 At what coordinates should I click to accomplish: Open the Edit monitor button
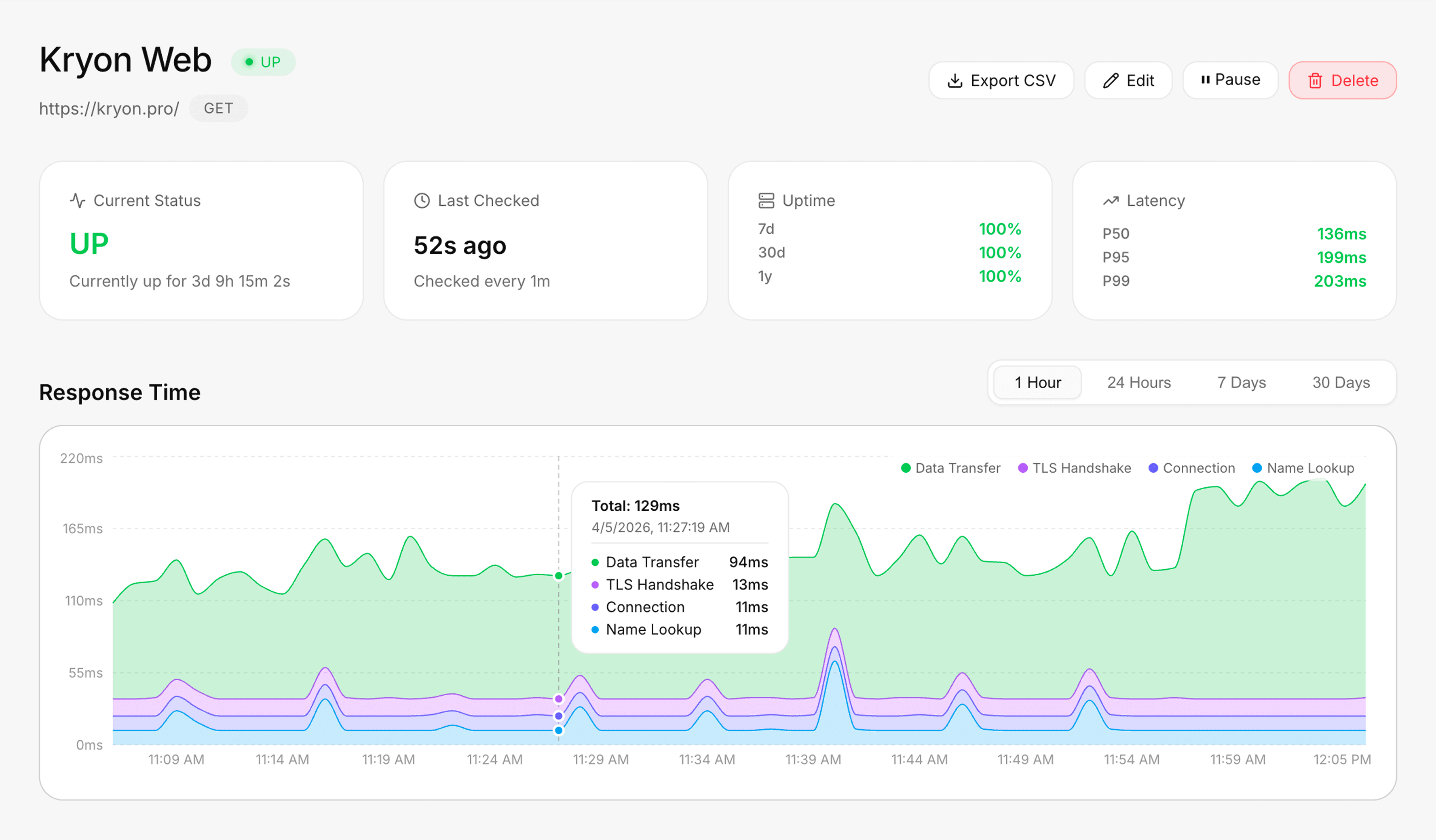point(1128,80)
